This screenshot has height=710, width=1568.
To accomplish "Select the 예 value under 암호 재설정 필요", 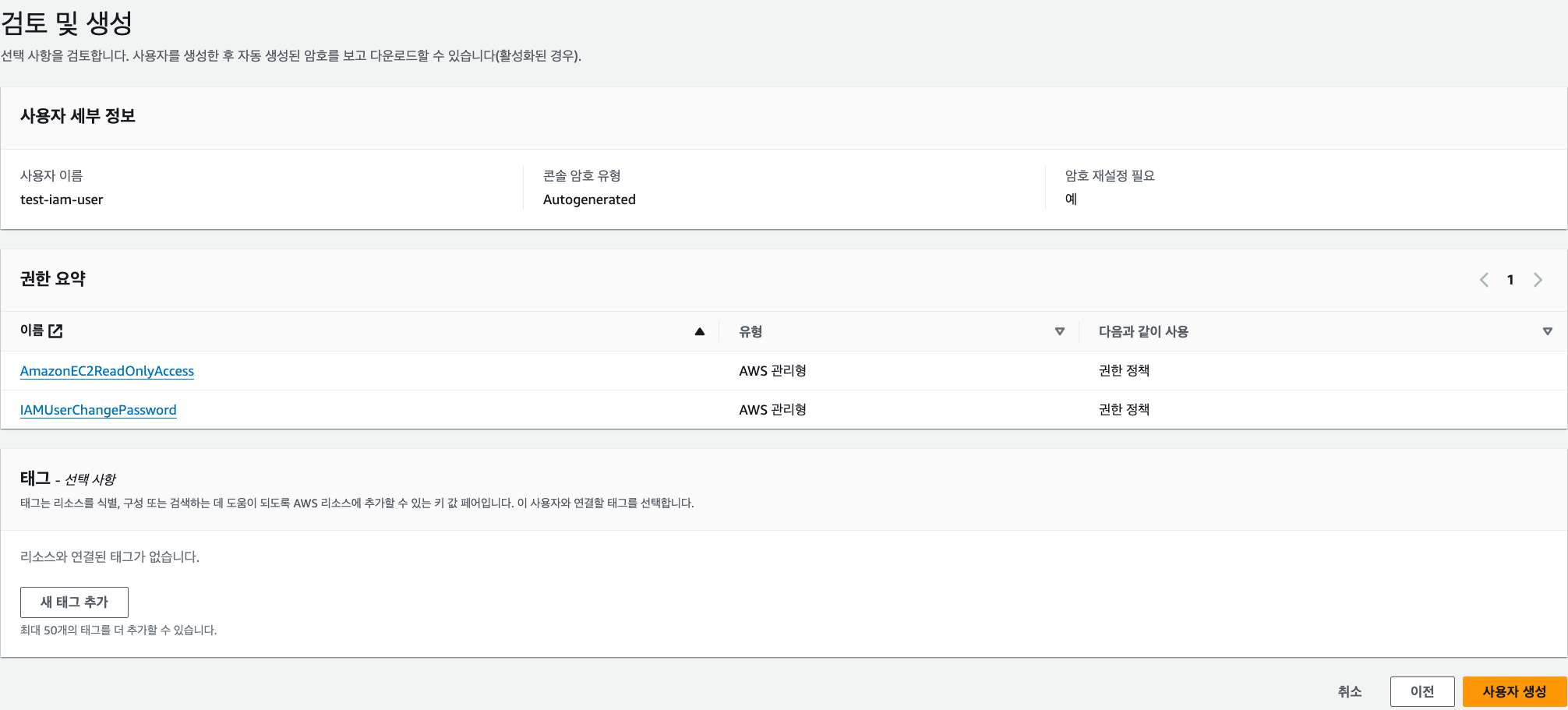I will point(1071,199).
